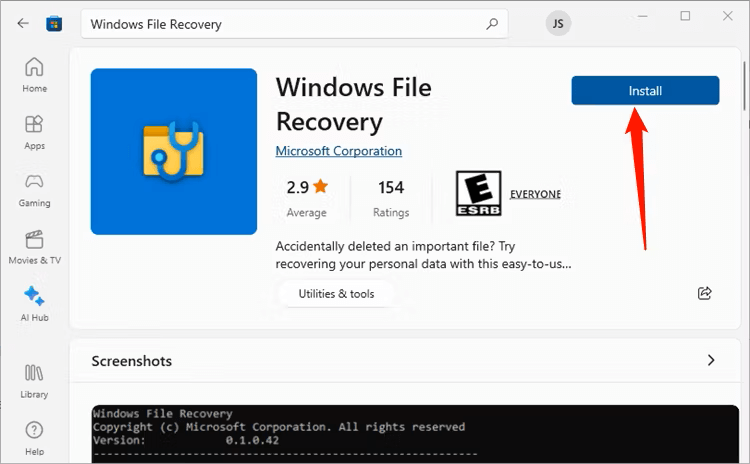Open Gaming section in sidebar

pyautogui.click(x=34, y=188)
